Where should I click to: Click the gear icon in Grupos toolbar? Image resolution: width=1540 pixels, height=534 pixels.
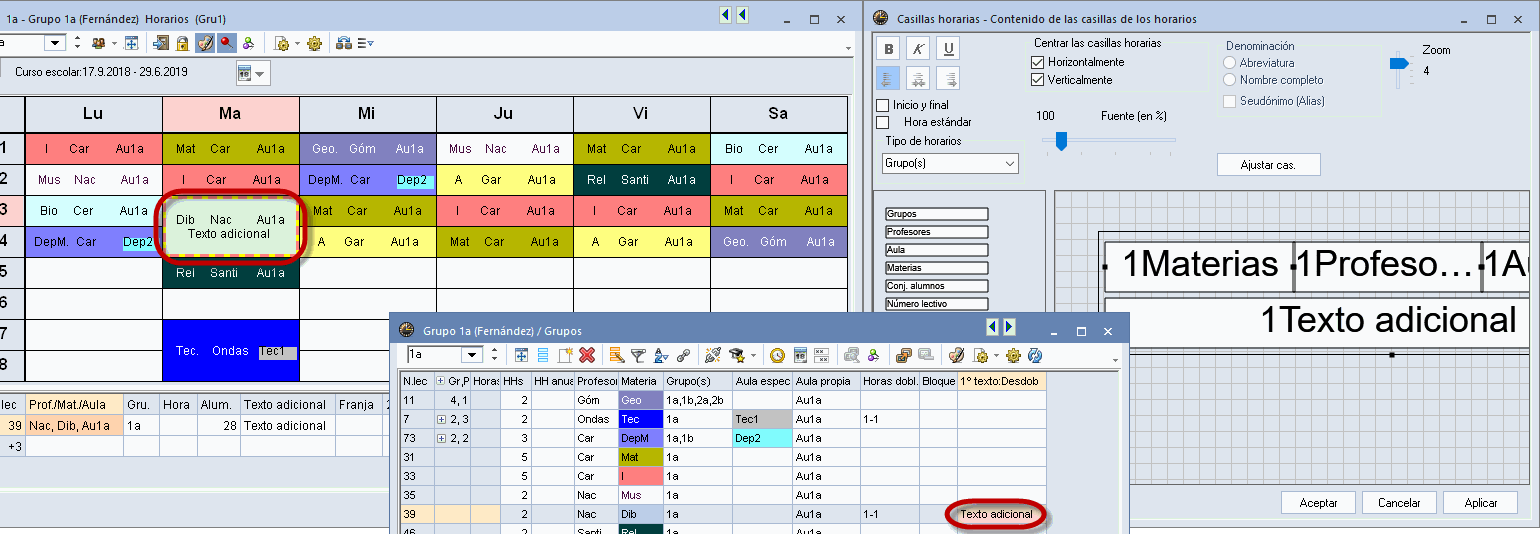(1013, 355)
